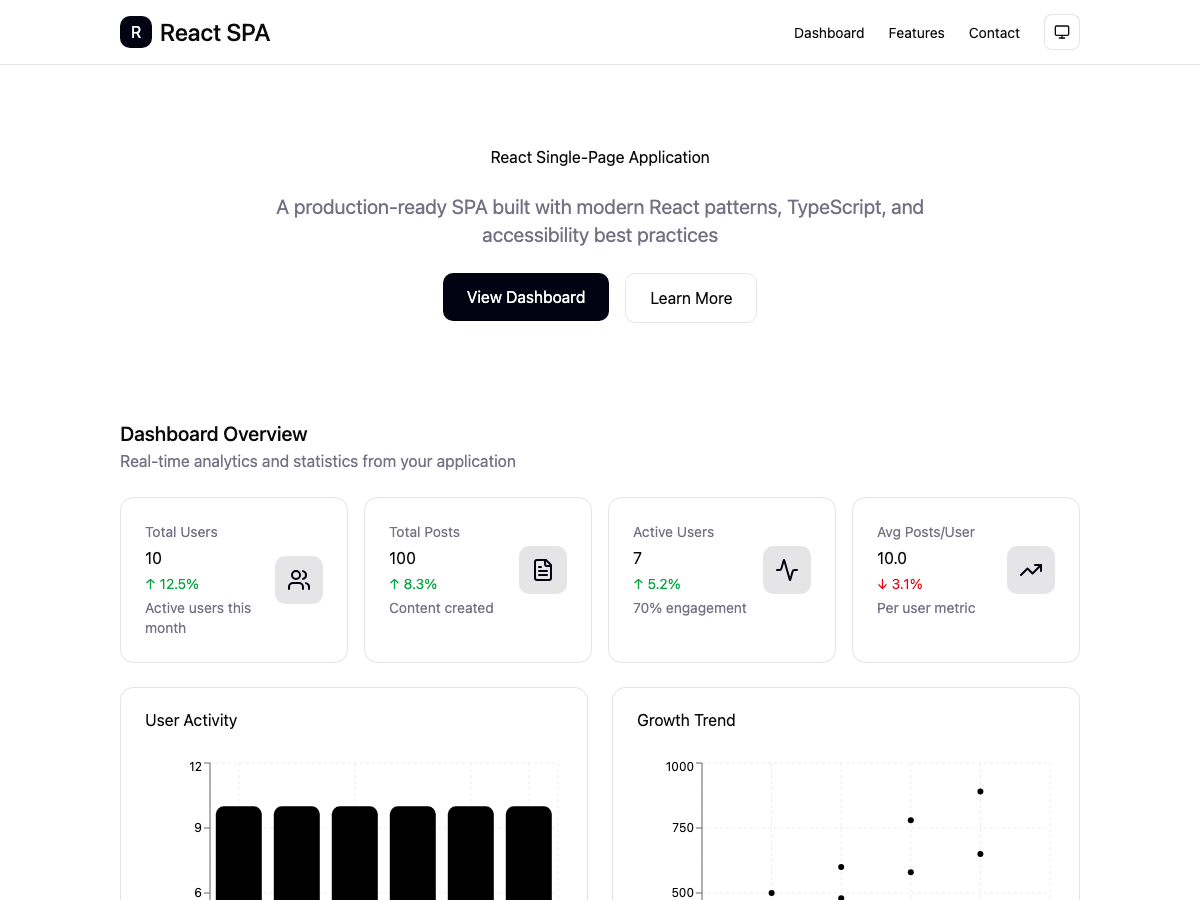
Task: Click the View Dashboard button
Action: [526, 297]
